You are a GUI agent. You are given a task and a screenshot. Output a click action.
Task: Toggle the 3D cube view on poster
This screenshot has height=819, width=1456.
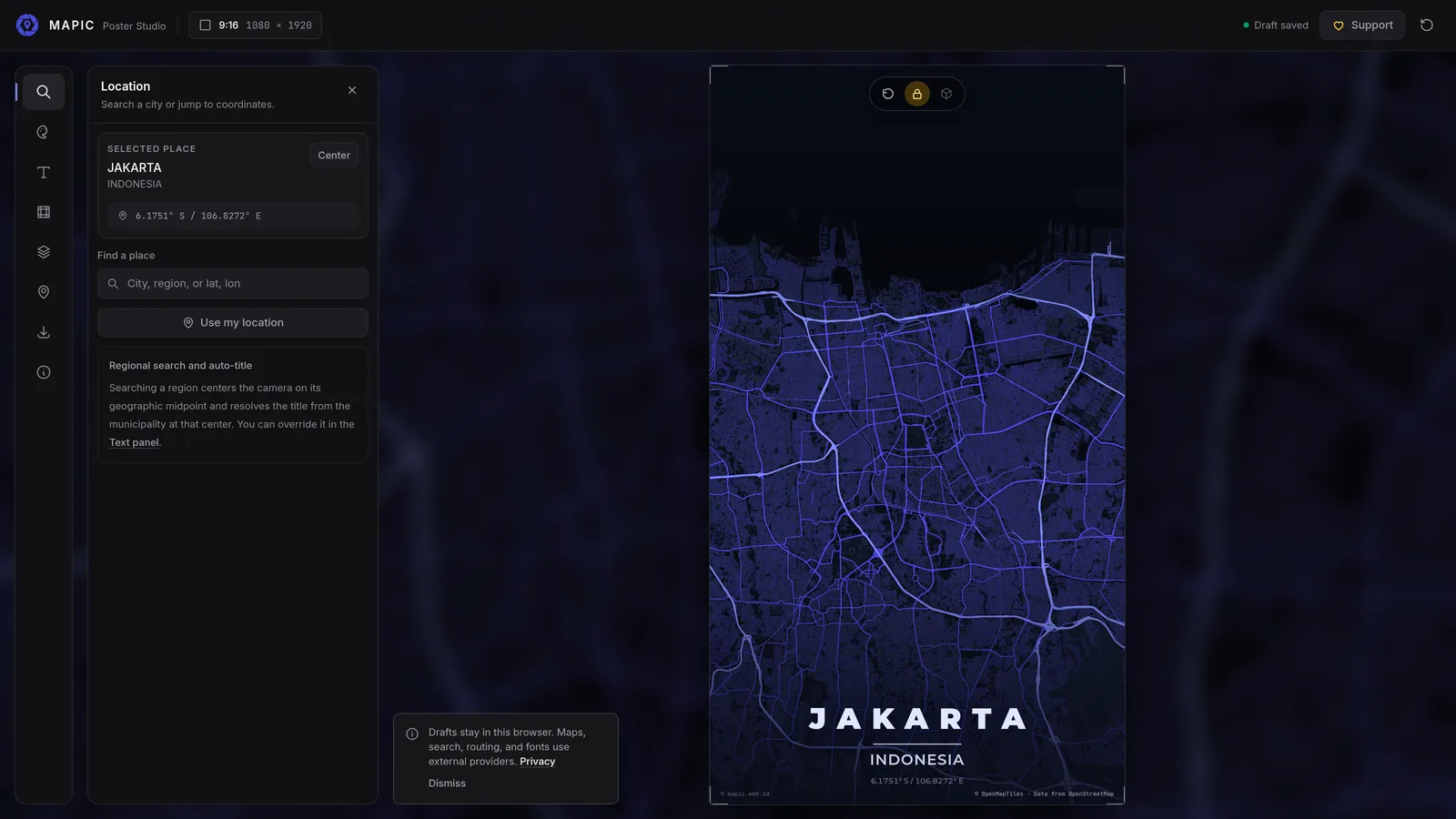pos(946,94)
